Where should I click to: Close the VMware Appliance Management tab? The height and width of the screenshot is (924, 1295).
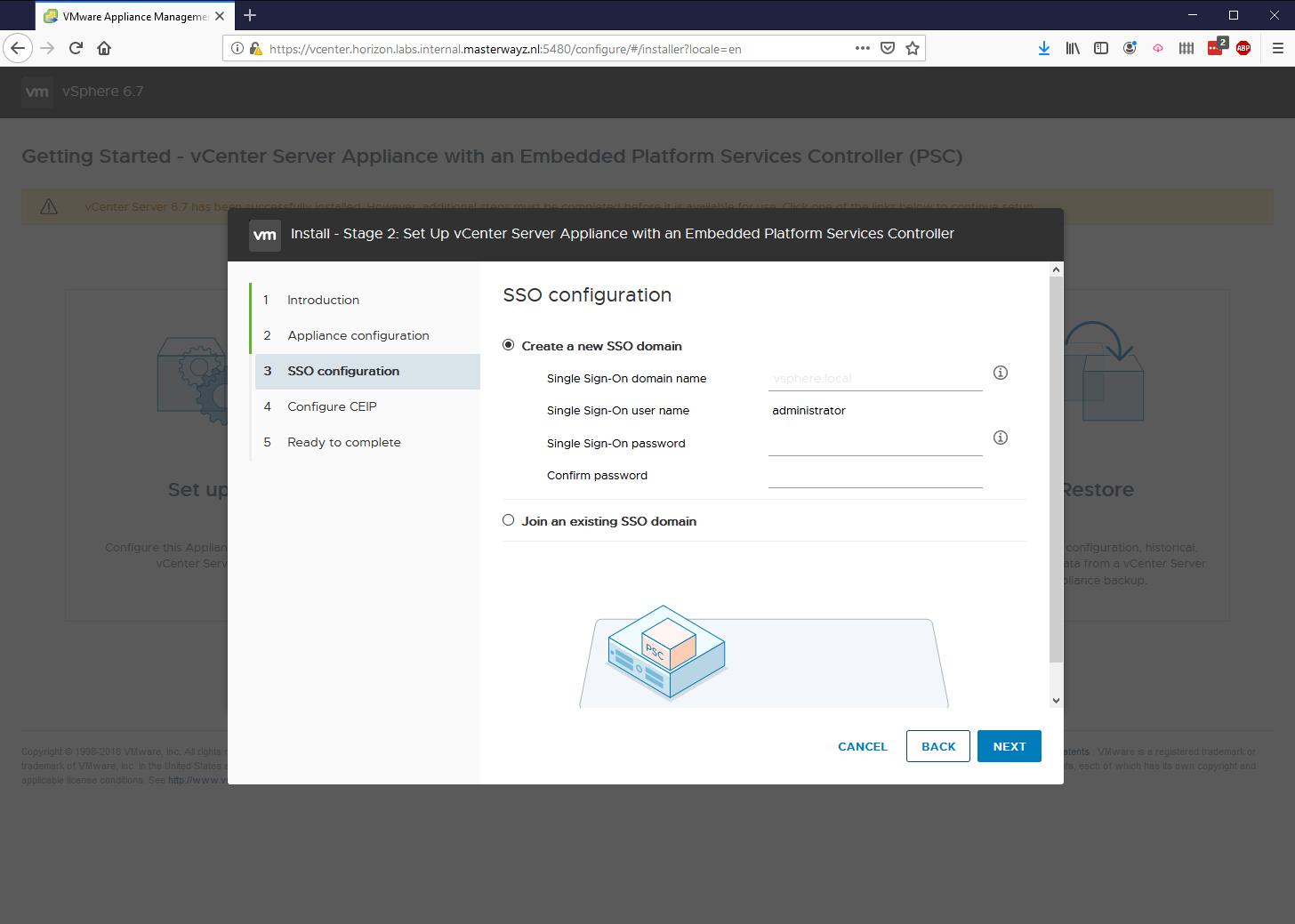(220, 16)
